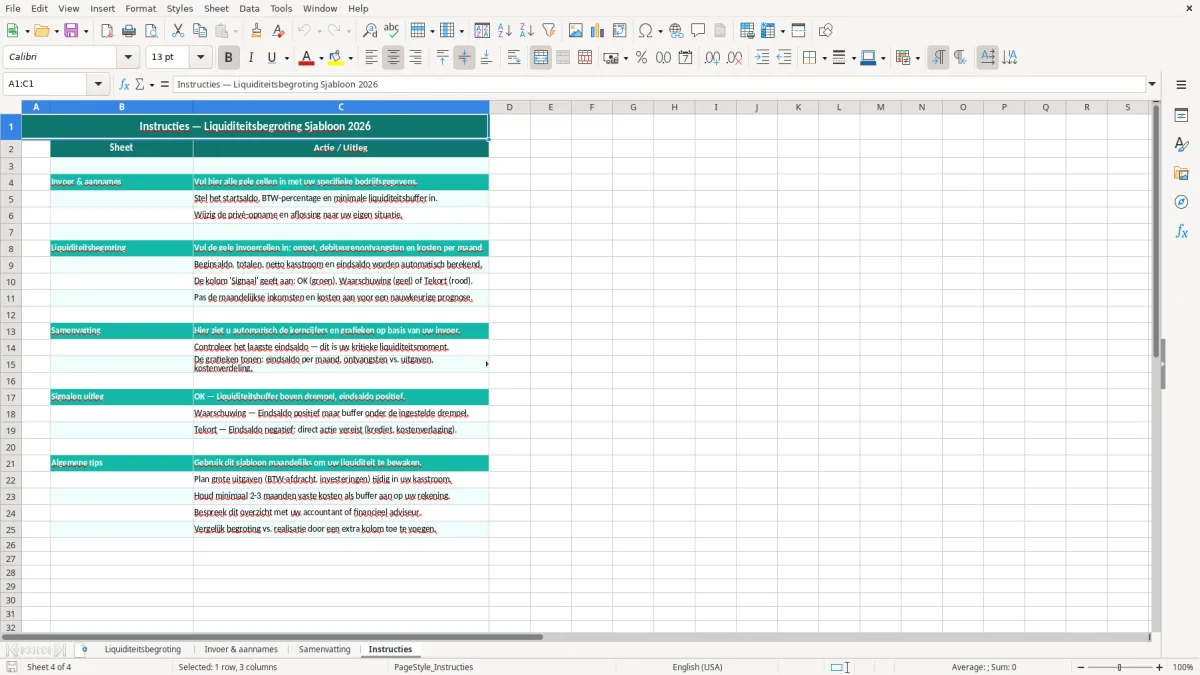Switch to the Liquiditeitsbegroting sheet tab
Image resolution: width=1200 pixels, height=675 pixels.
(143, 649)
